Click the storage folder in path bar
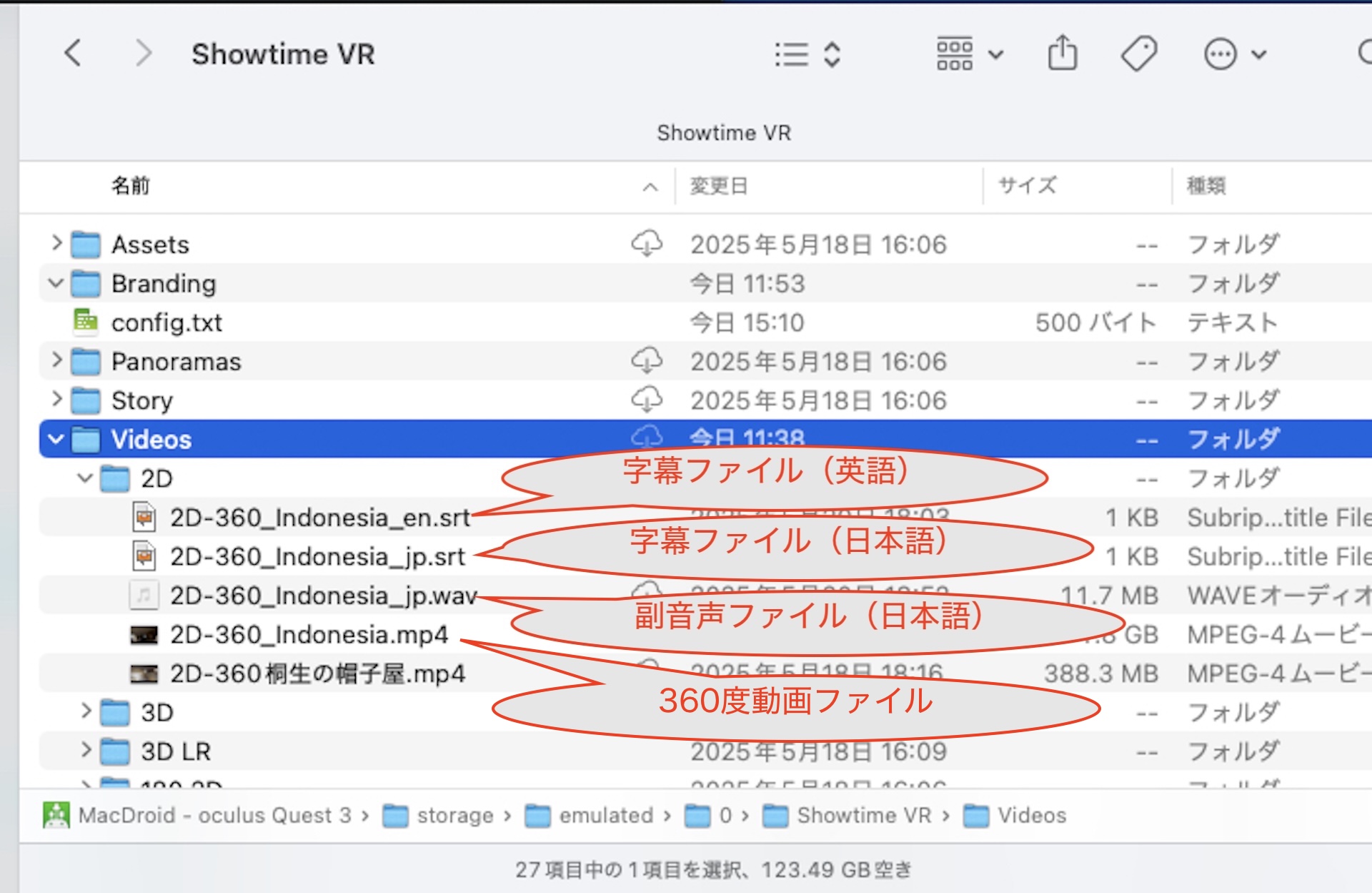Screen dimensions: 1372x893 438,815
